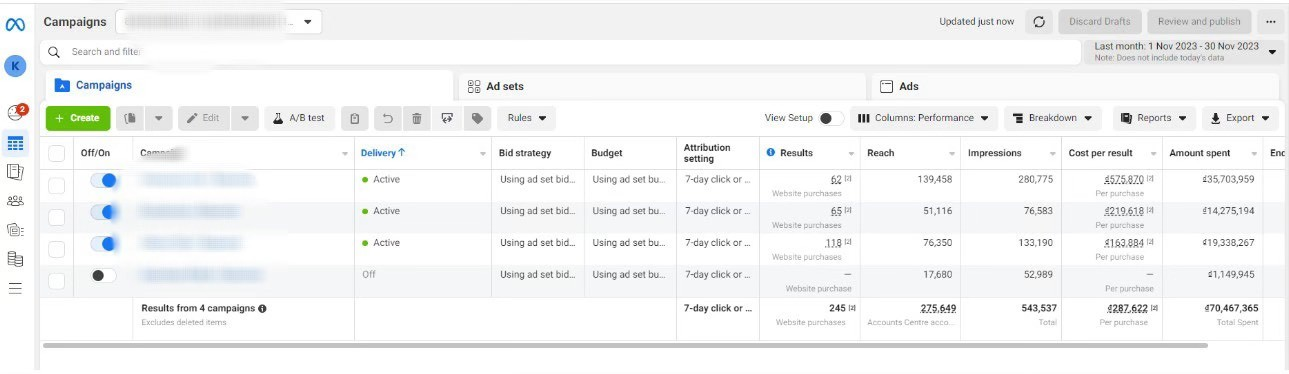Click the Review and publish button
Image resolution: width=1289 pixels, height=374 pixels.
pyautogui.click(x=1200, y=21)
